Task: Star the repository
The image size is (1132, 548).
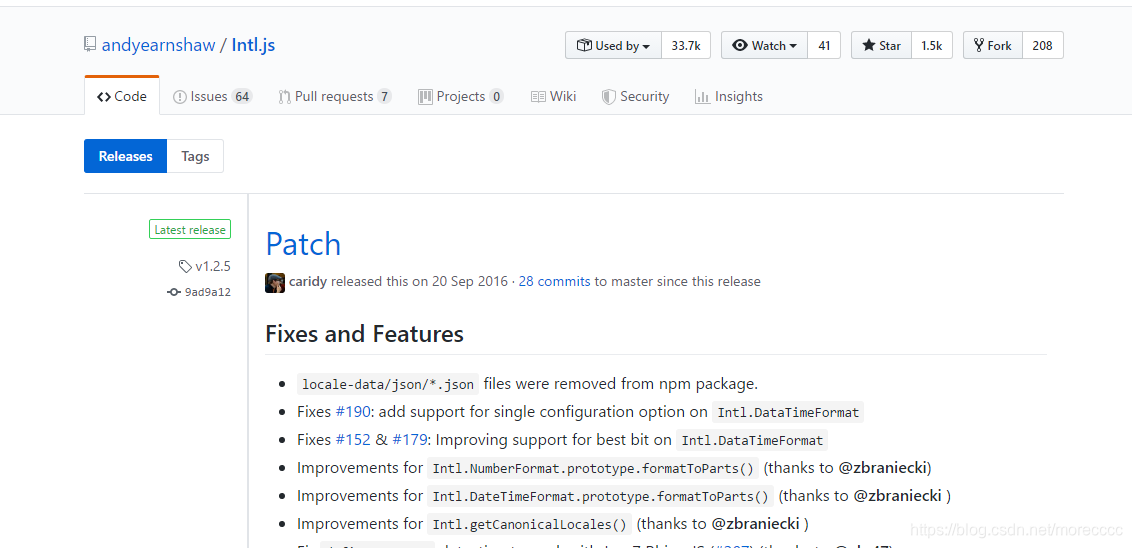Action: click(x=881, y=45)
